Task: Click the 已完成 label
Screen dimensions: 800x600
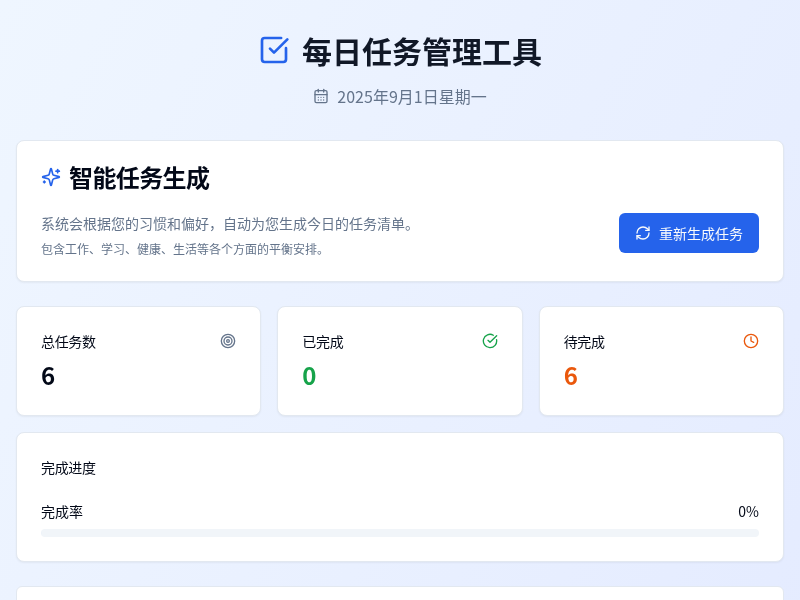Action: (x=323, y=342)
